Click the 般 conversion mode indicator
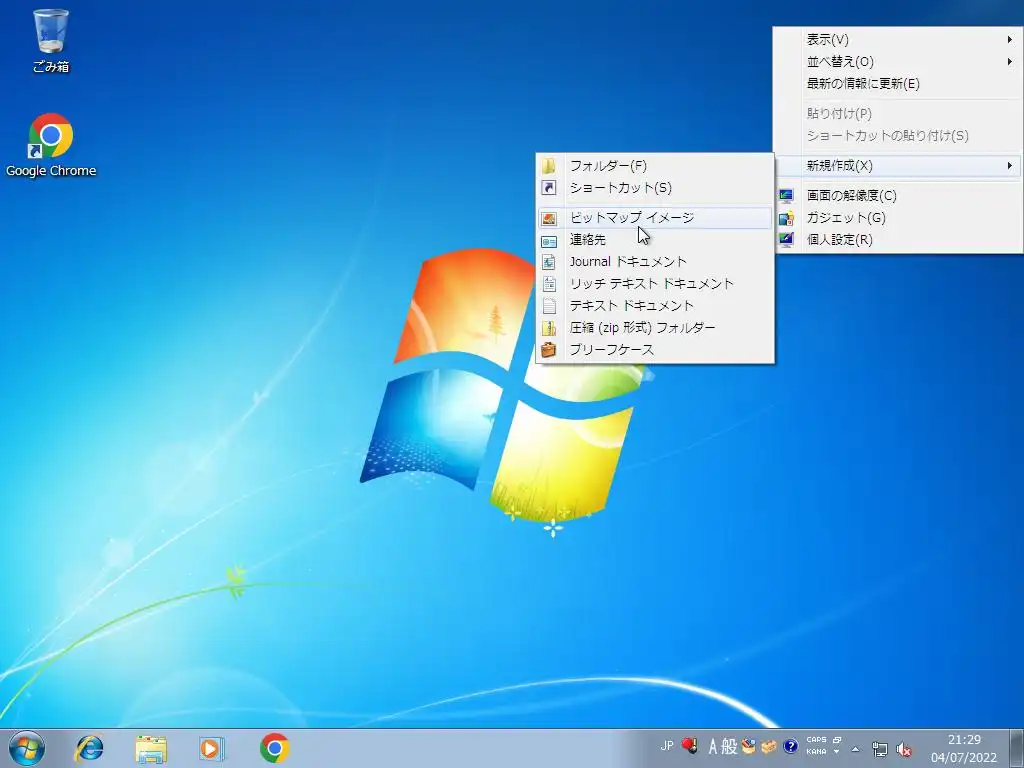This screenshot has height=768, width=1024. [729, 746]
